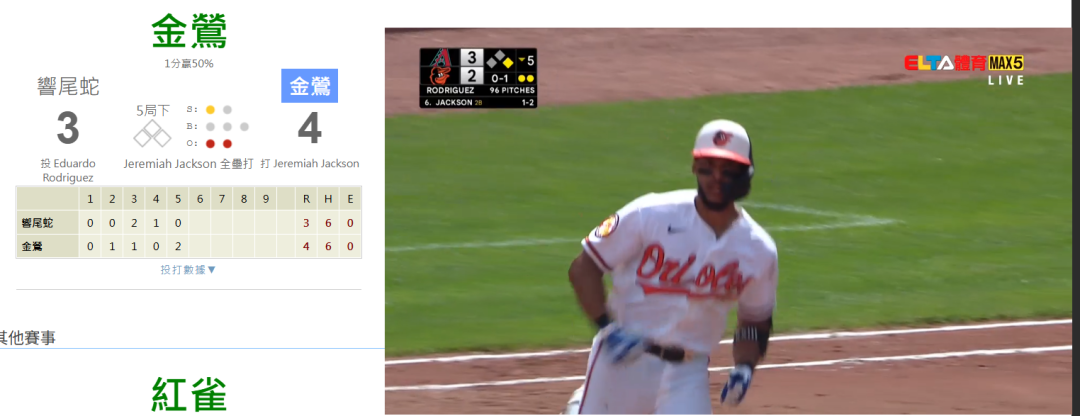Click the 紅雀 team heading

[x=189, y=395]
